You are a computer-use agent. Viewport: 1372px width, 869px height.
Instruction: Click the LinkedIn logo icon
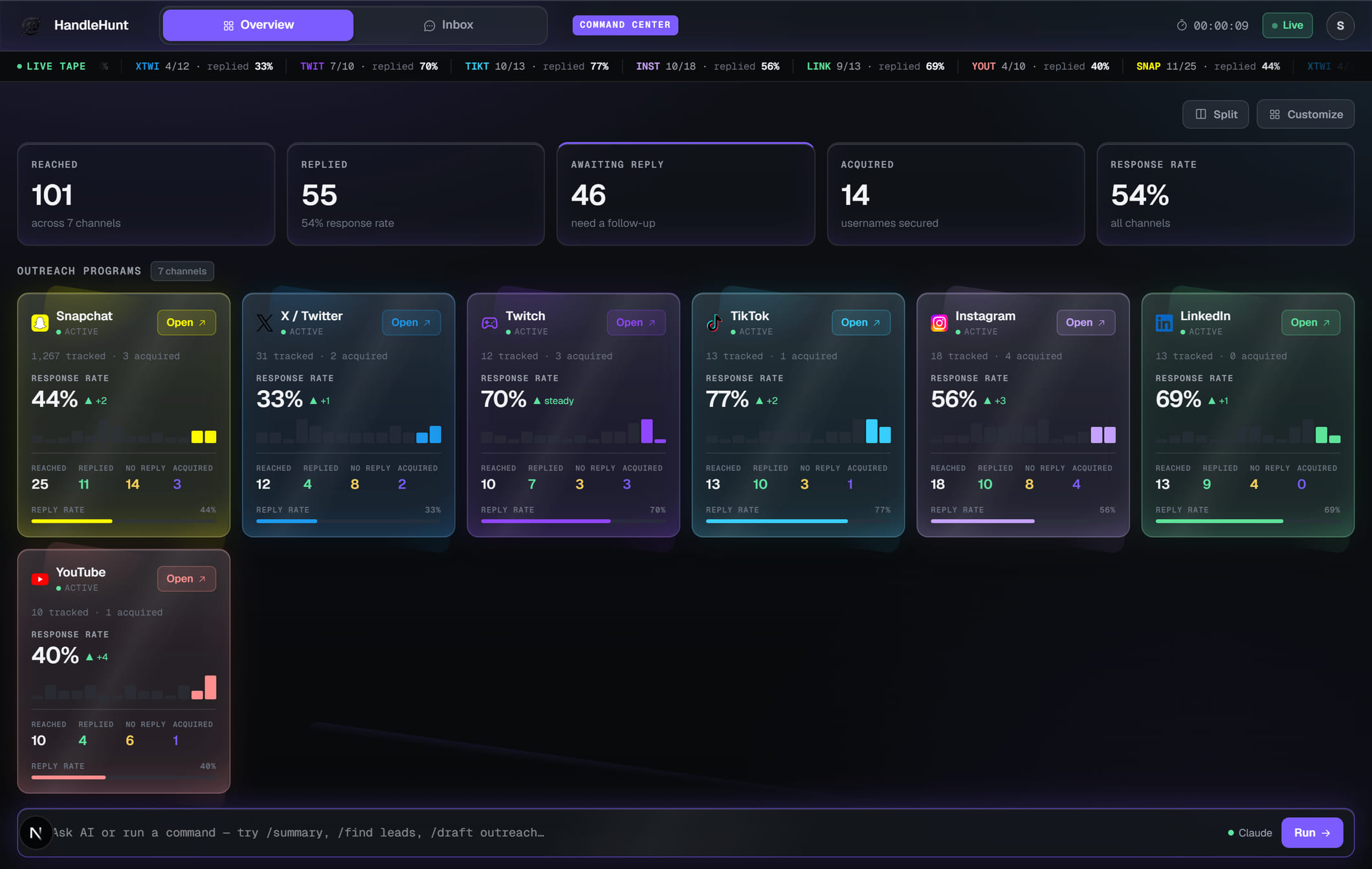(x=1164, y=322)
